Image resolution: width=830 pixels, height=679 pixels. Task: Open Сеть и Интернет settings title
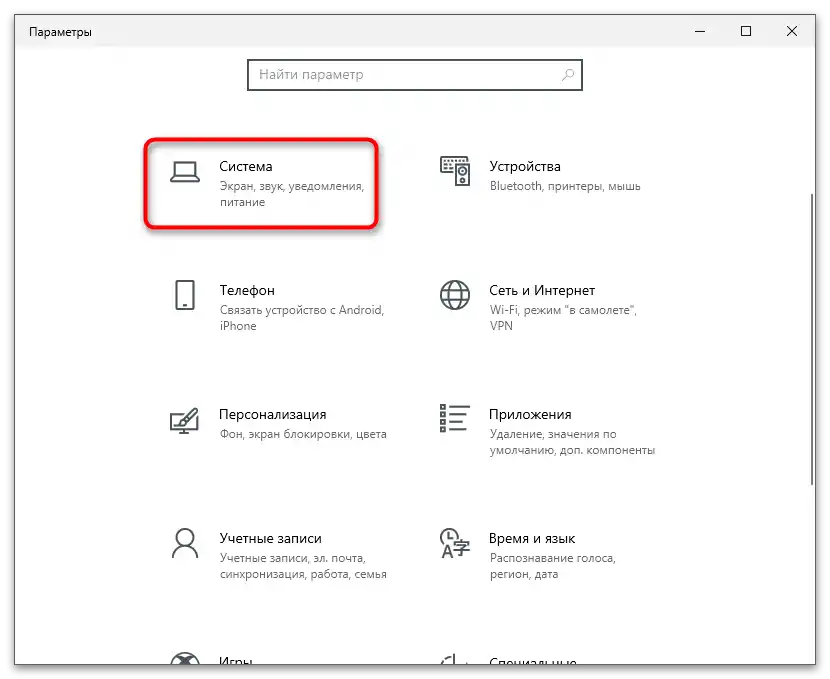[x=542, y=290]
